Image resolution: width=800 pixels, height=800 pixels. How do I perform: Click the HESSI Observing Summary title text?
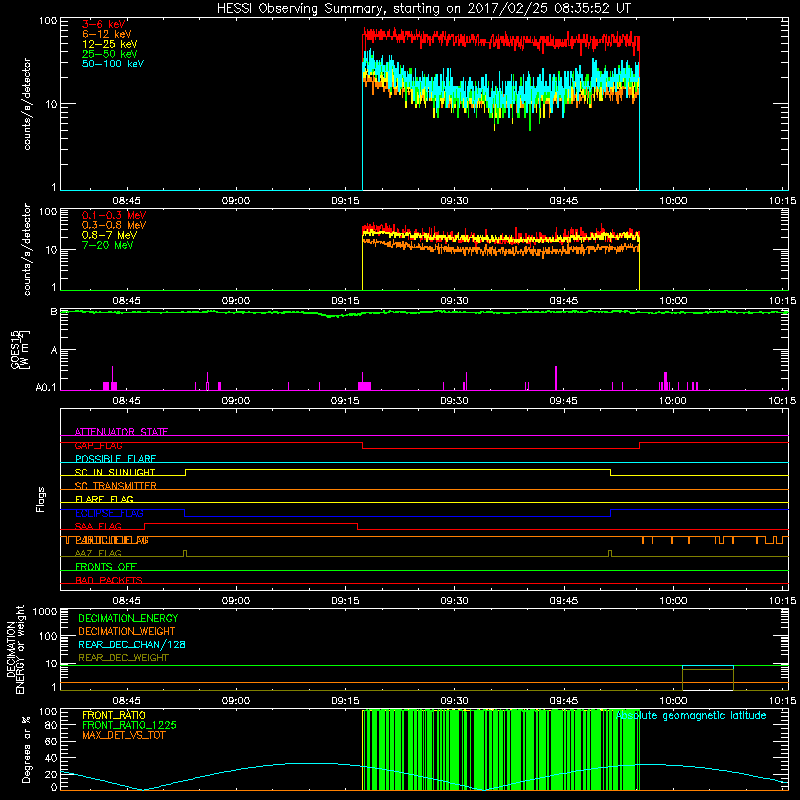click(423, 9)
